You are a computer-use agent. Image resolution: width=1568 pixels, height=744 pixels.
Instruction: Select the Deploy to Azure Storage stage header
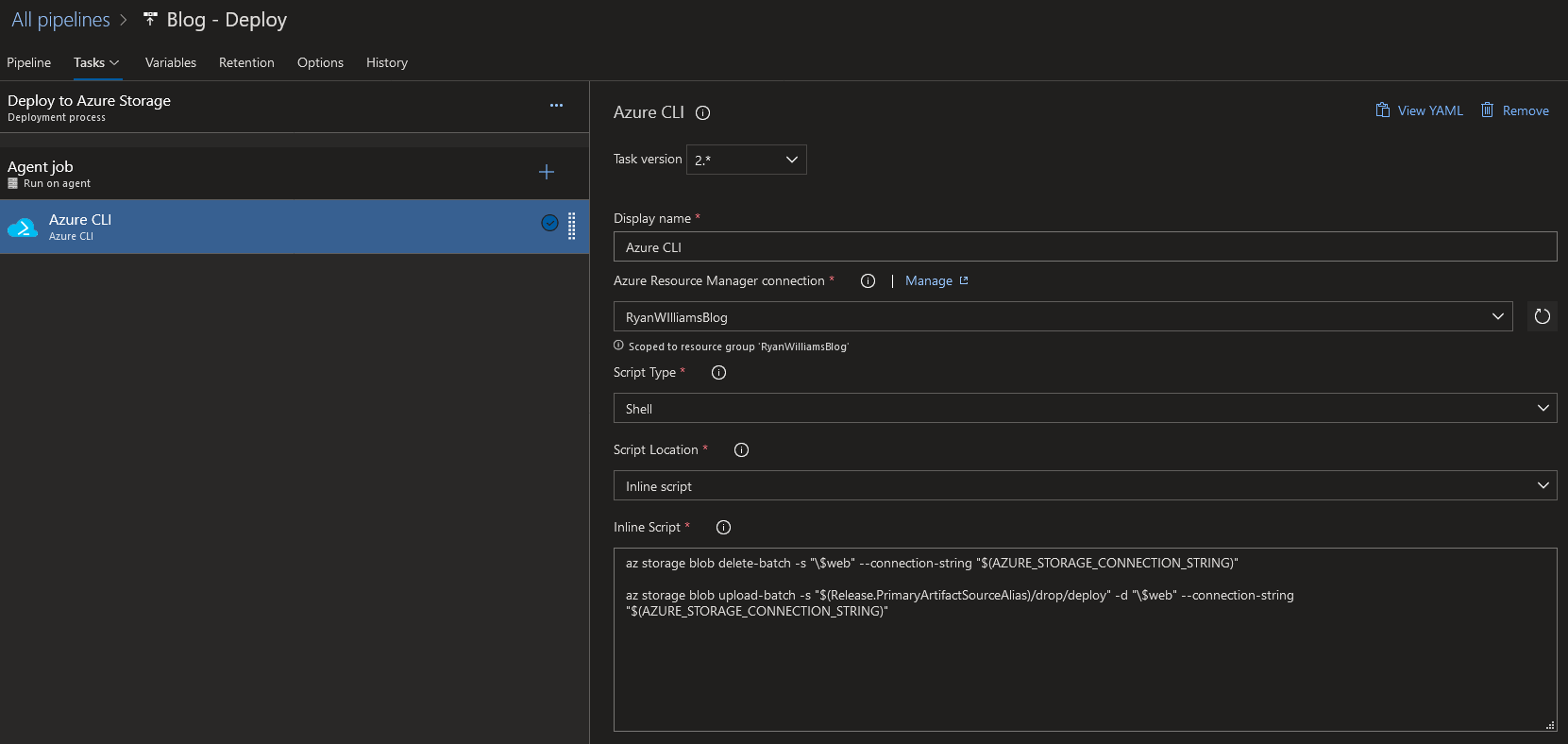(x=295, y=108)
